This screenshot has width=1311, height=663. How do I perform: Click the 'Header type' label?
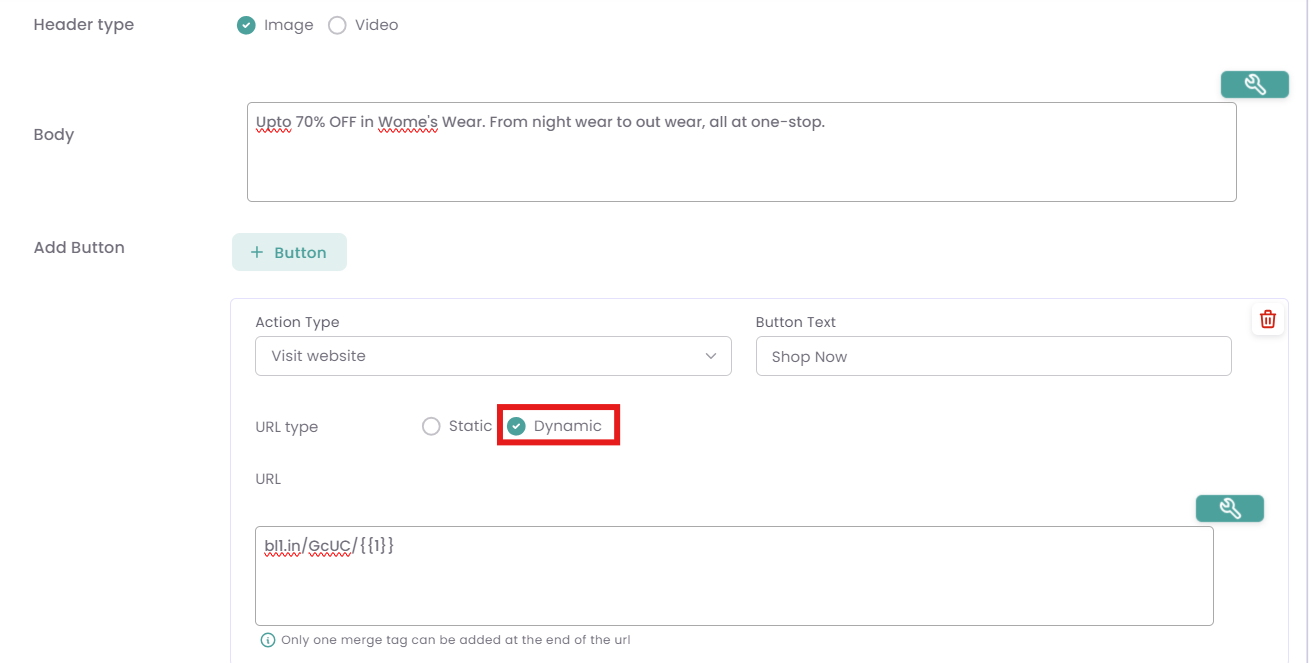click(x=84, y=25)
